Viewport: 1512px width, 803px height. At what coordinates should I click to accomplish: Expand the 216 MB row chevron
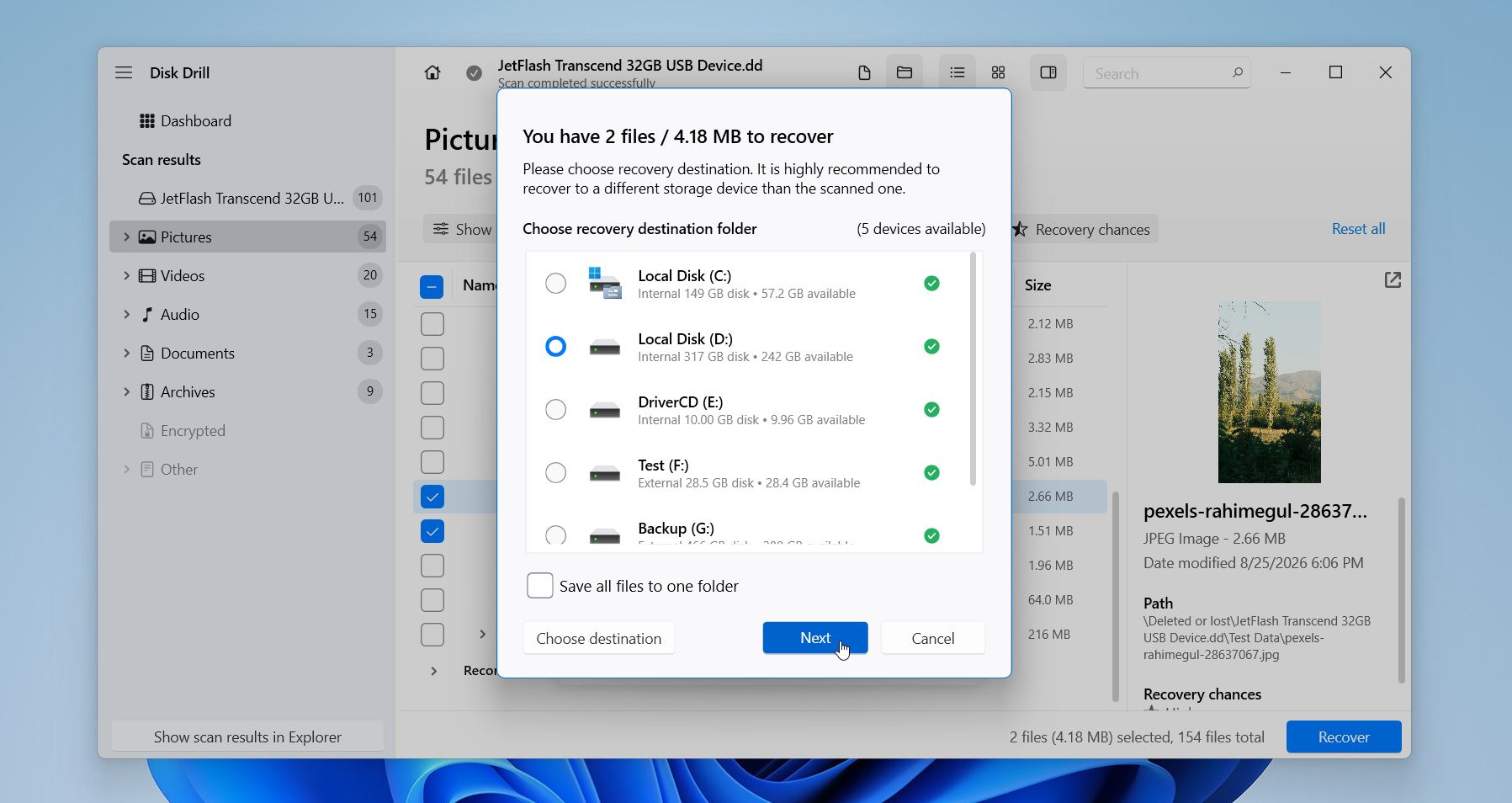(482, 635)
